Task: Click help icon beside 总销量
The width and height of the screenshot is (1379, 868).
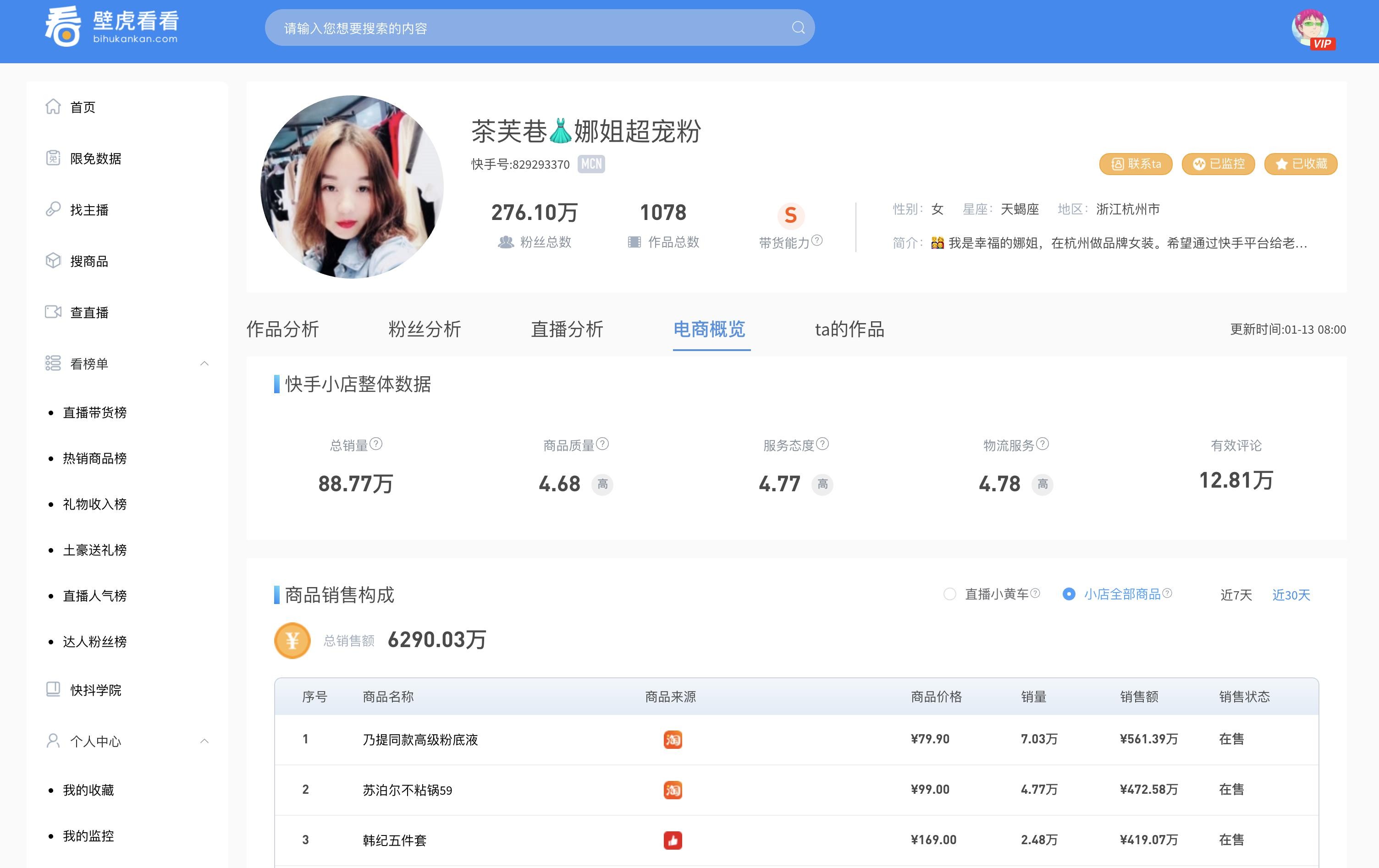Action: click(x=375, y=444)
